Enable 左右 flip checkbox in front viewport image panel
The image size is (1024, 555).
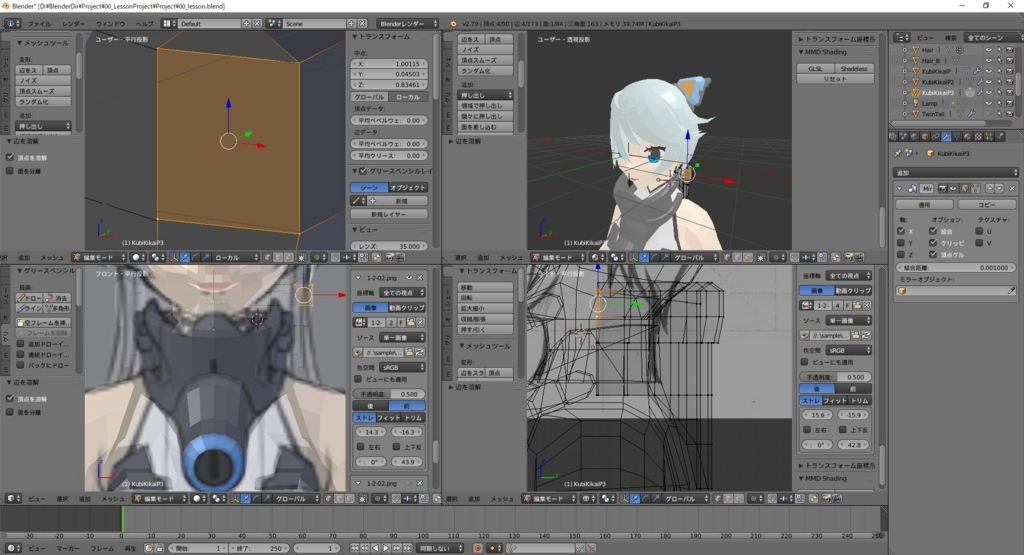pos(360,447)
